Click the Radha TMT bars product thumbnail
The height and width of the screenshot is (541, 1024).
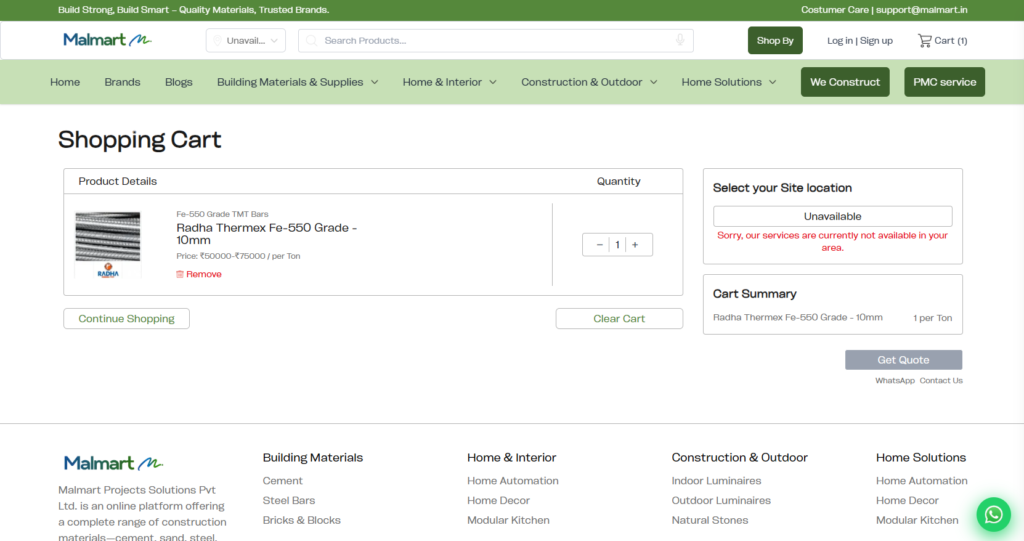click(x=108, y=244)
